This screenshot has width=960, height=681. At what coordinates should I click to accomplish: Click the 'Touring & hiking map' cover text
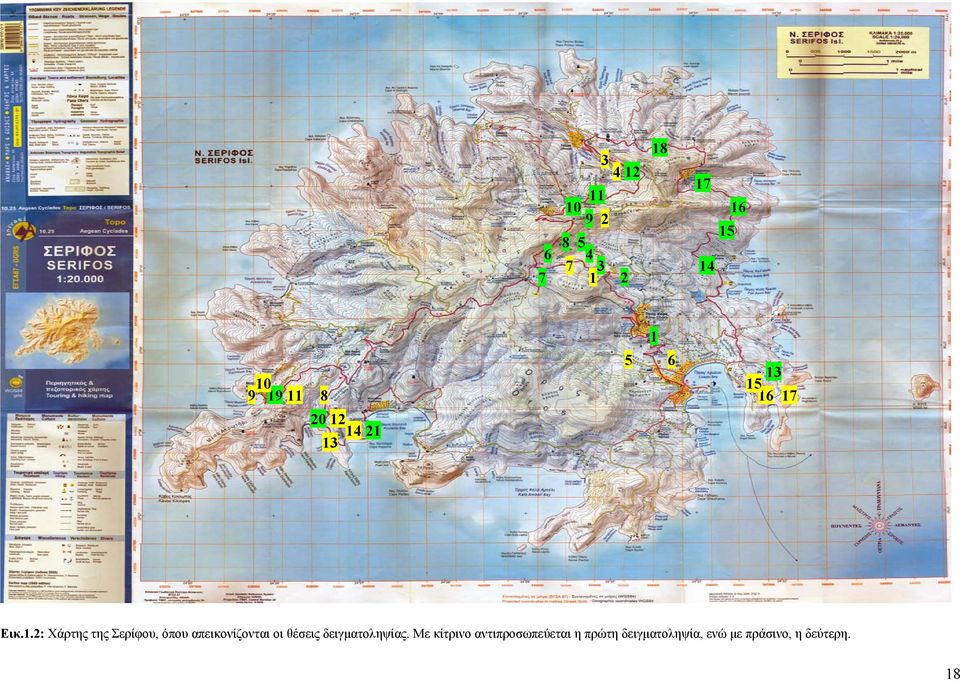tap(80, 396)
